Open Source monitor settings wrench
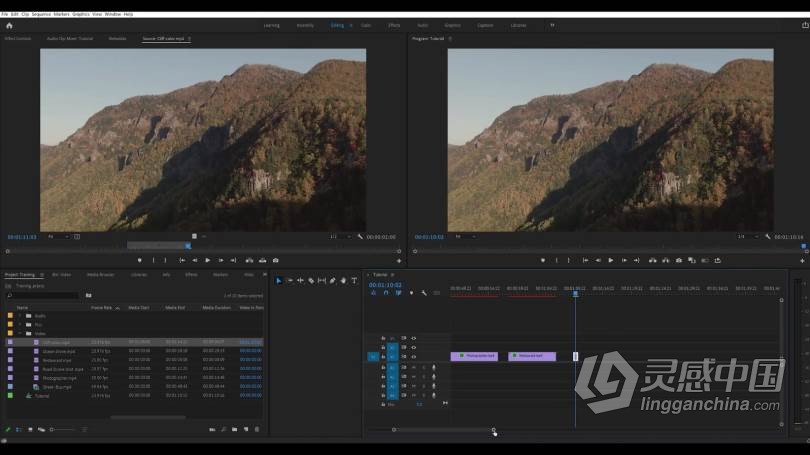The image size is (810, 455). [x=360, y=237]
